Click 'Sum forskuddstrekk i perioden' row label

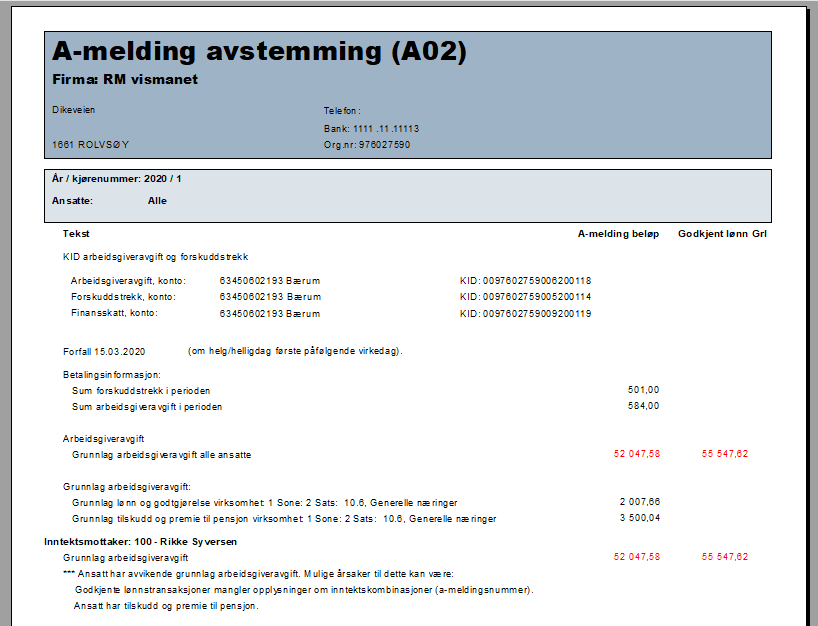(x=141, y=391)
